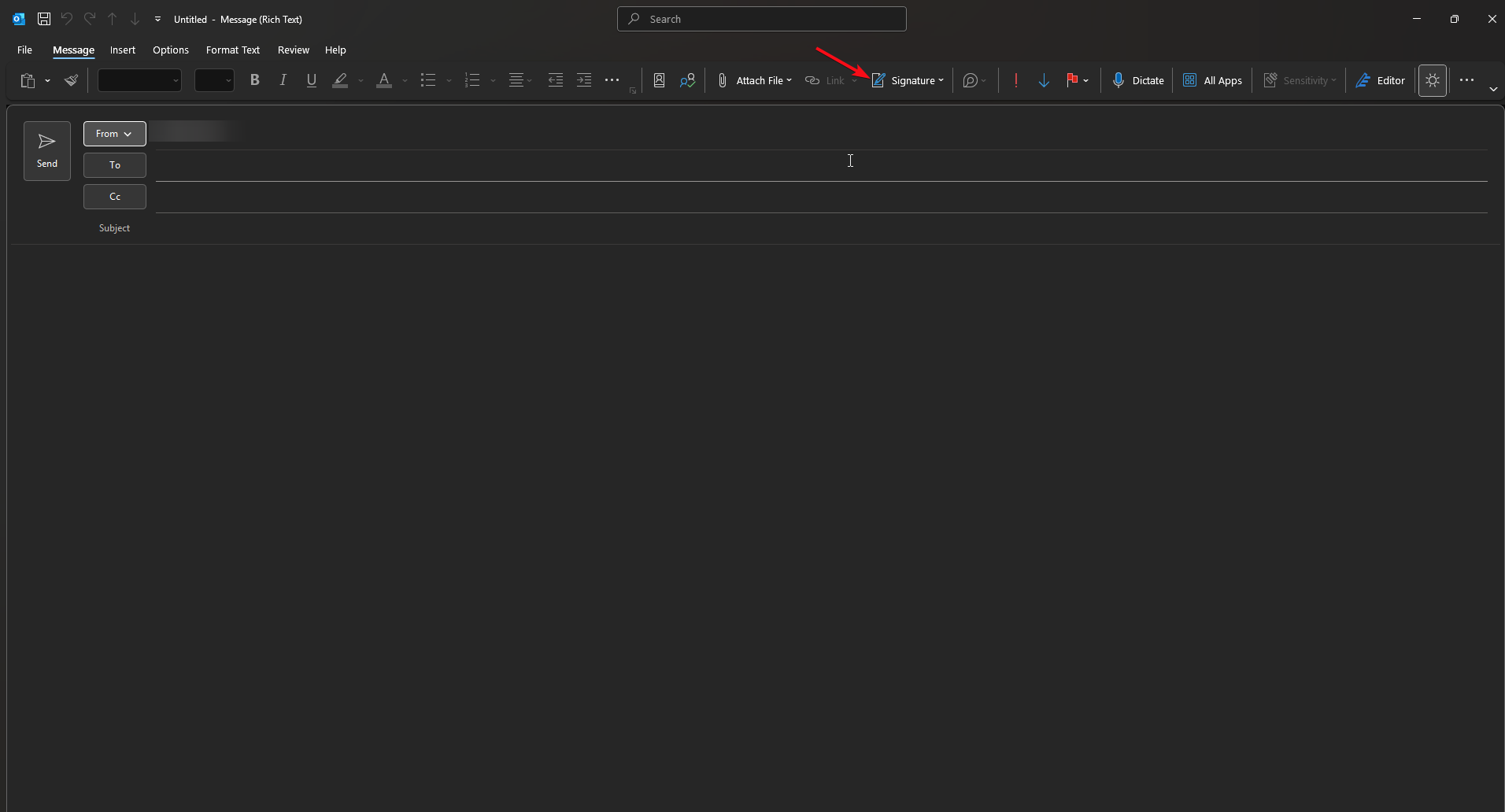Open All Apps in the ribbon
Image resolution: width=1505 pixels, height=812 pixels.
click(1212, 80)
